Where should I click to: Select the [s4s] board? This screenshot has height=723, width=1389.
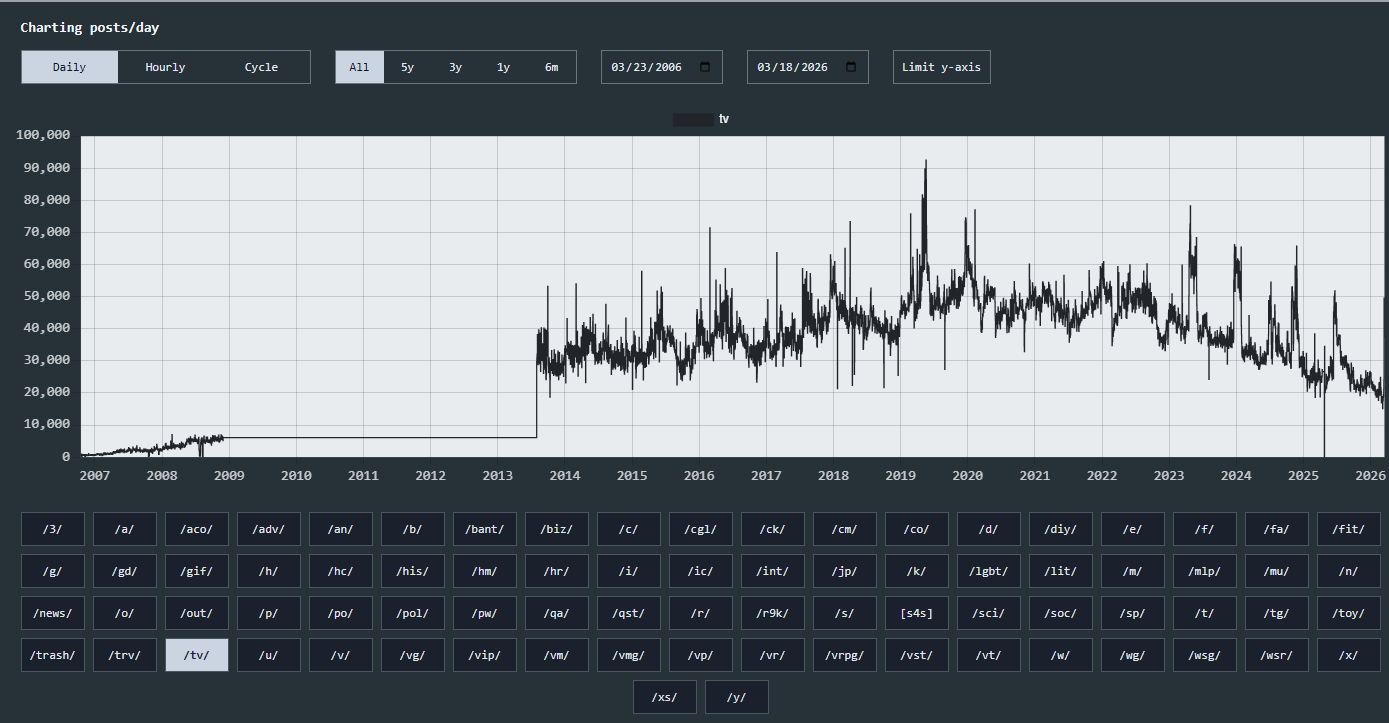tap(917, 613)
